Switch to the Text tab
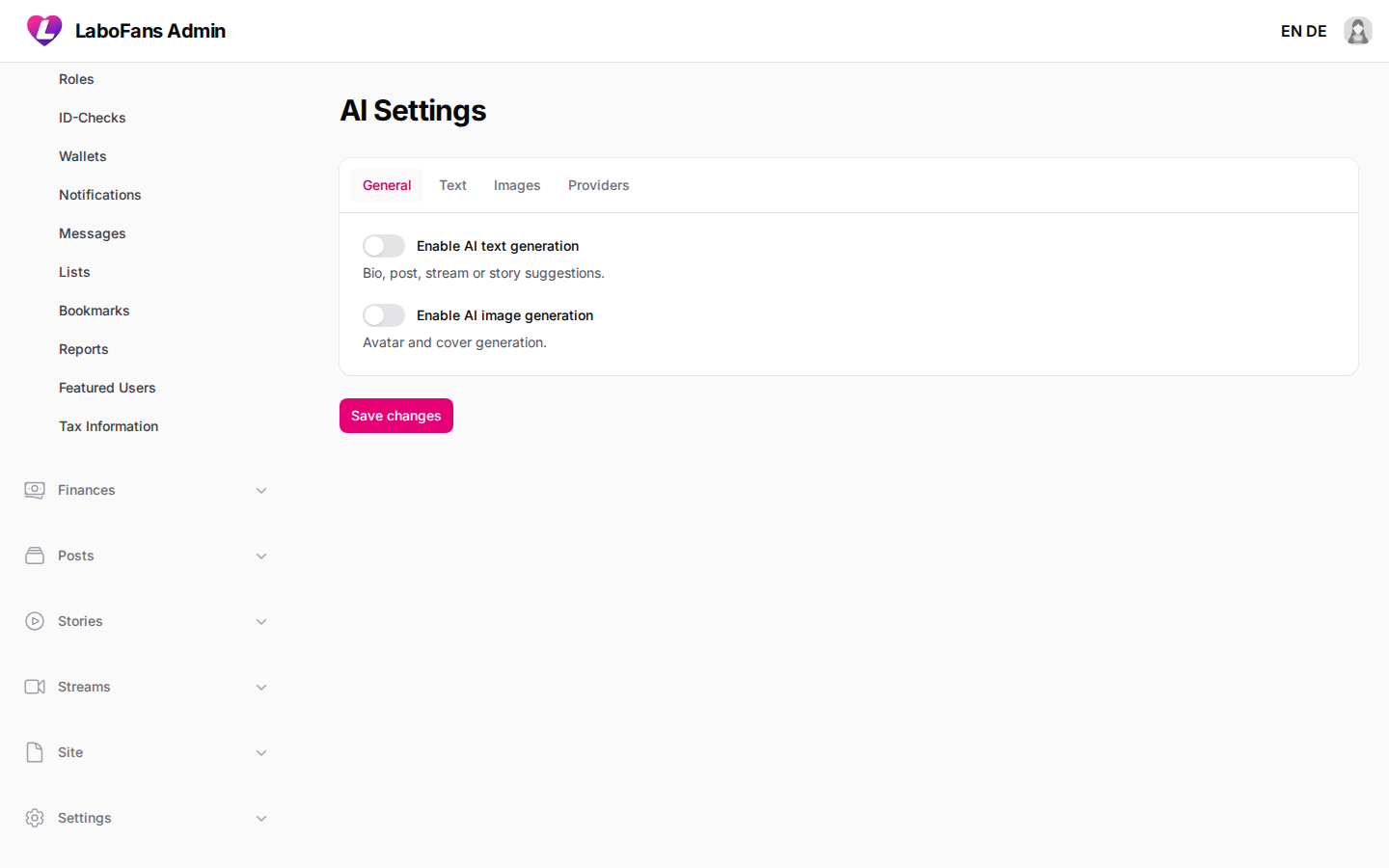The image size is (1389, 868). point(452,185)
